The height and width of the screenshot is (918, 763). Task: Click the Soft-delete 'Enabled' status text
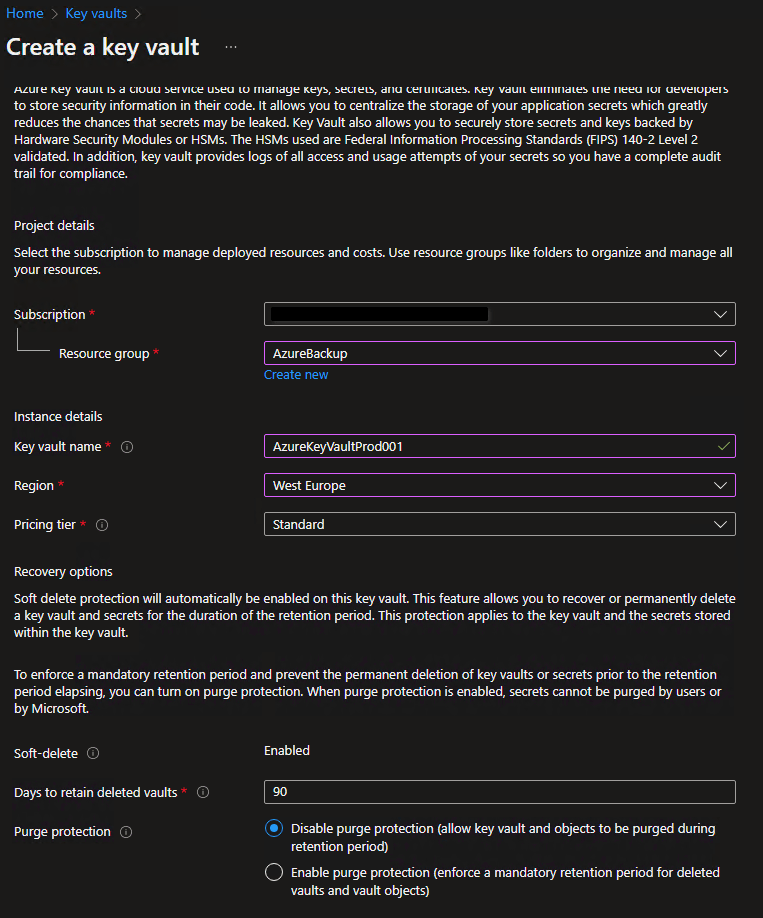[x=287, y=751]
